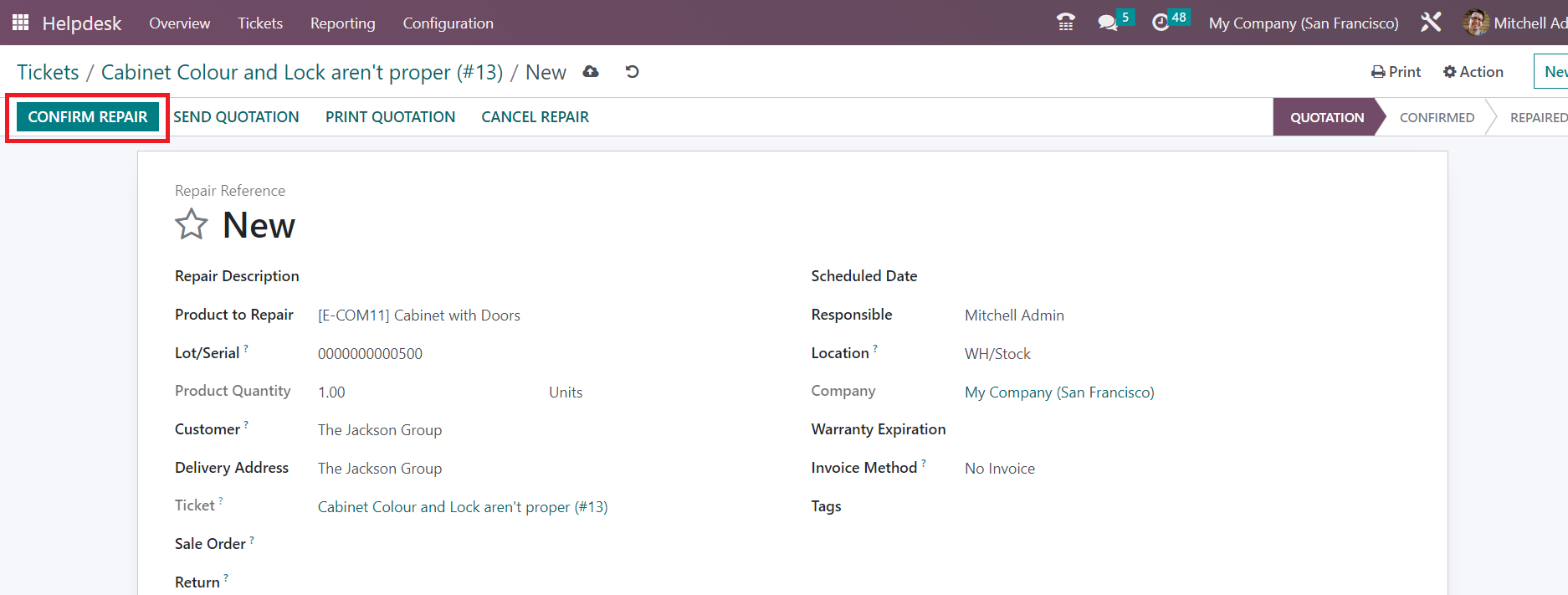Click the cloud save record icon
1568x595 pixels.
click(591, 72)
